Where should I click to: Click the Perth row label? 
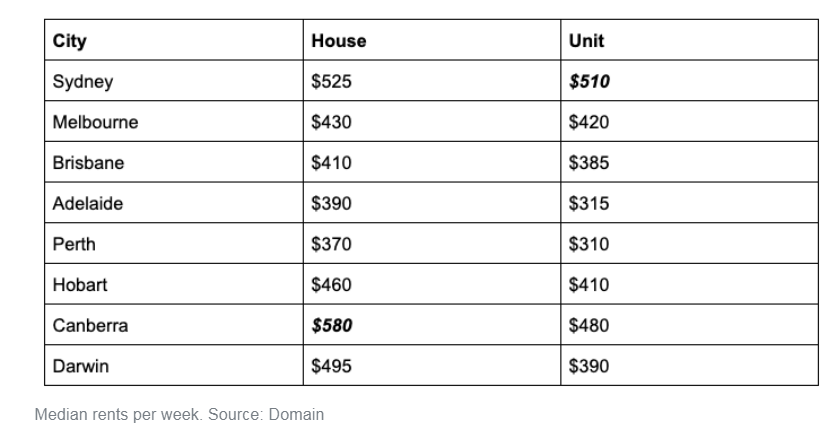tap(74, 244)
